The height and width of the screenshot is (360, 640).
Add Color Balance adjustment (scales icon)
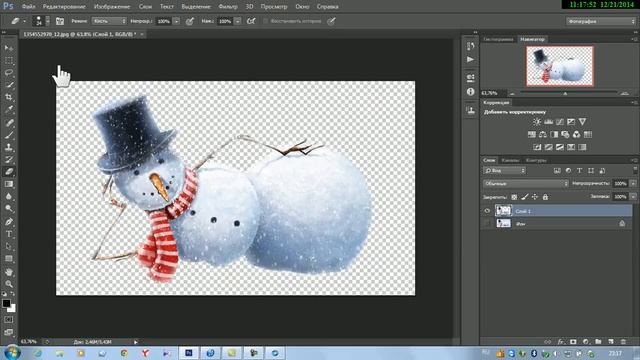tap(542, 134)
